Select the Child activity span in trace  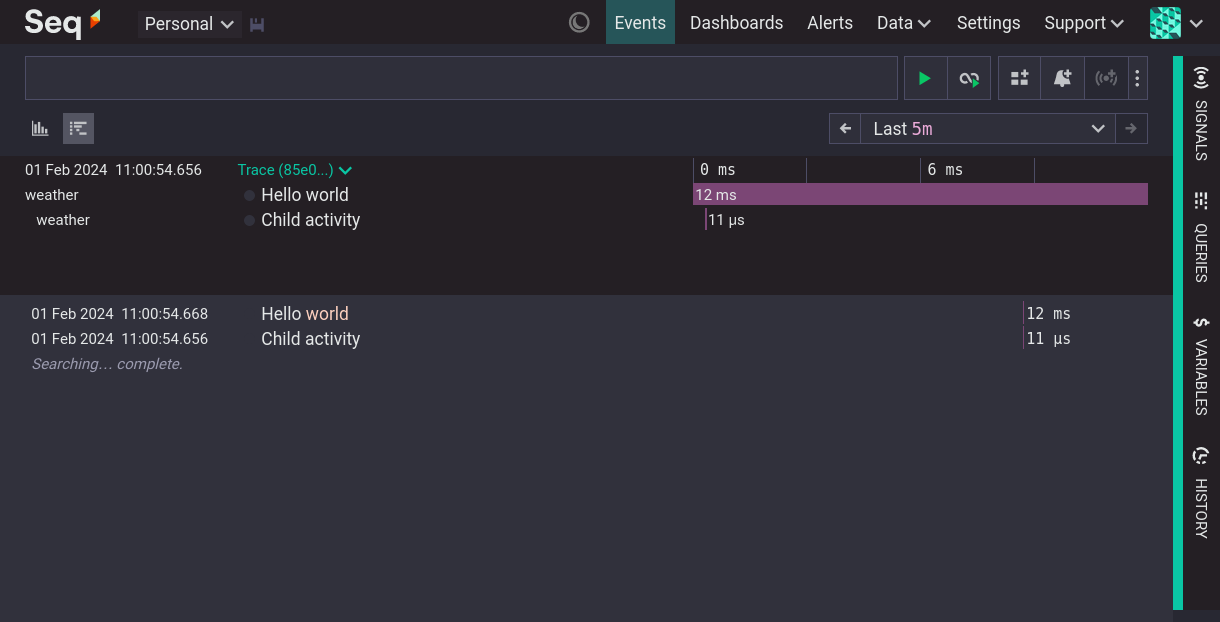pos(310,220)
